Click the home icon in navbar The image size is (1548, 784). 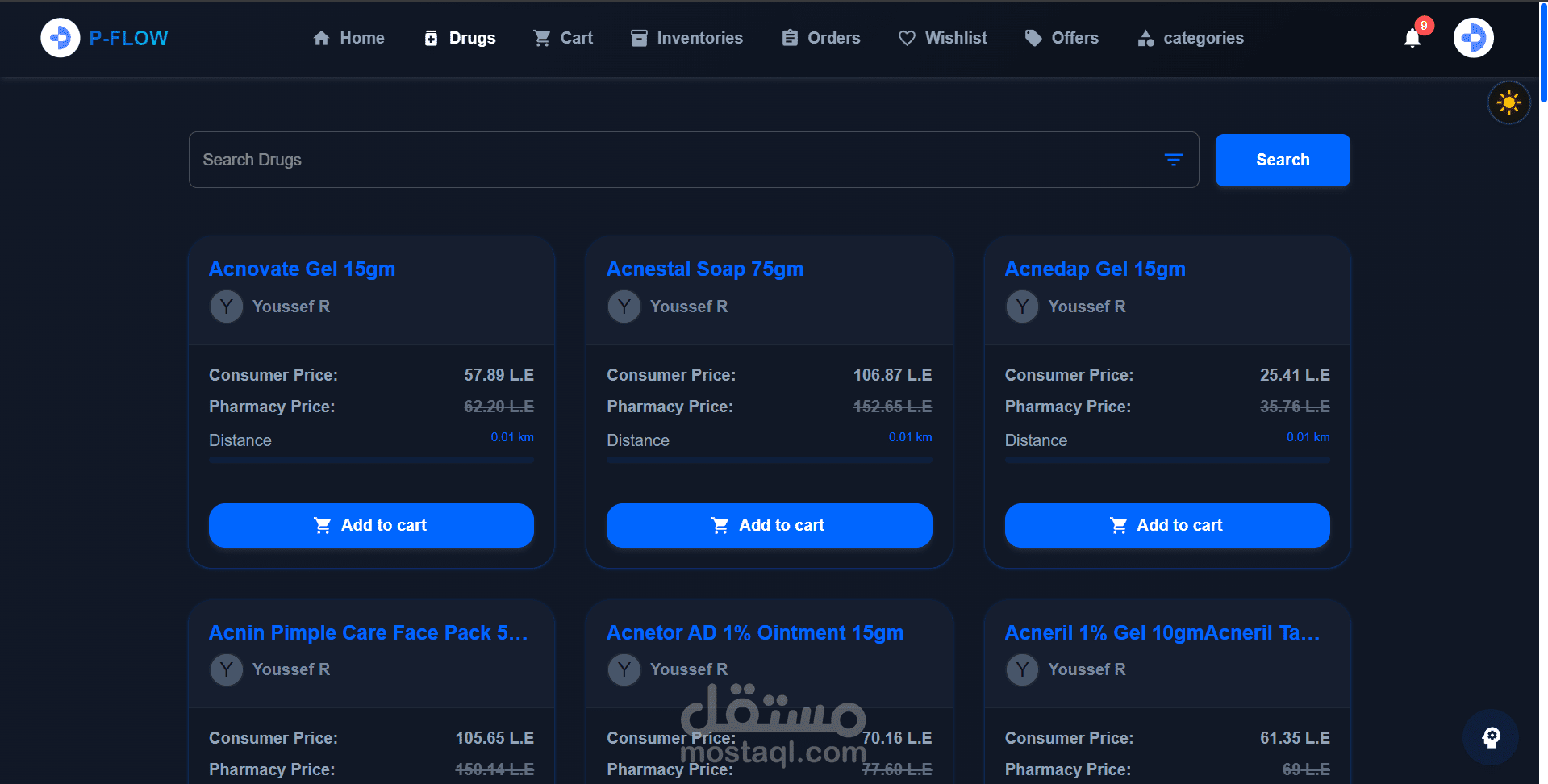coord(322,38)
